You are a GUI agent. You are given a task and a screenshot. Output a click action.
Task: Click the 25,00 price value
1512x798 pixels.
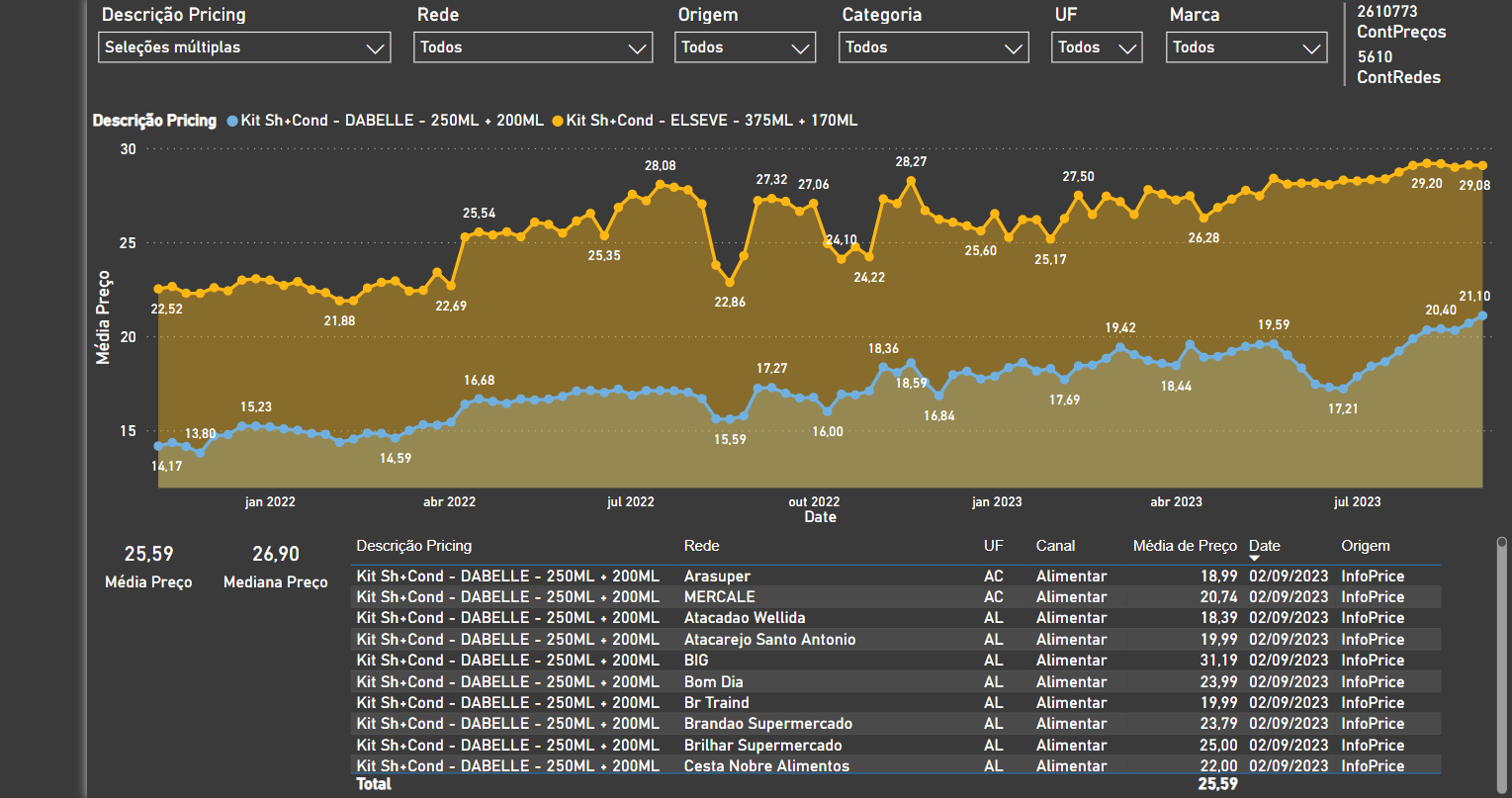1219,746
